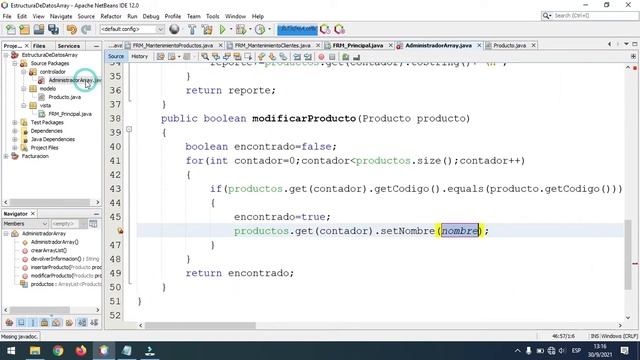Toggle Rectangular Selection in editor toolbar
The height and width of the screenshot is (360, 640).
(x=248, y=57)
